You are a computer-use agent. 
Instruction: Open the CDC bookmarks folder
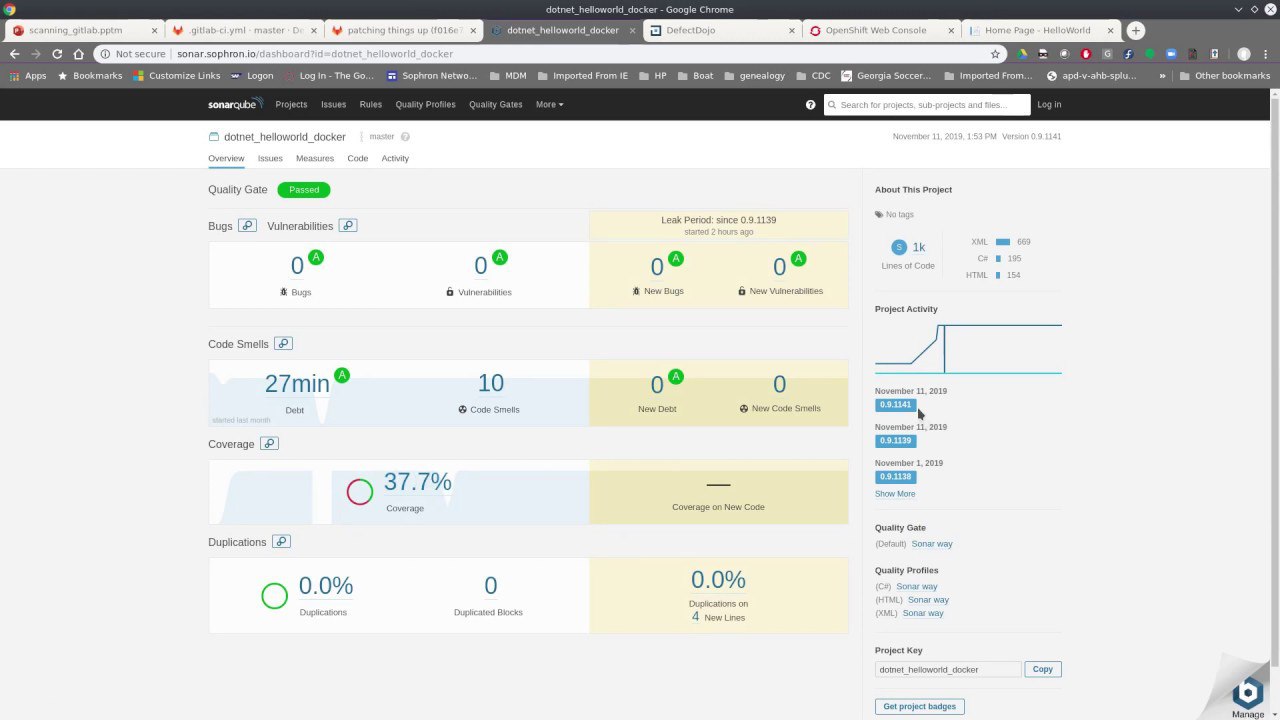[x=813, y=76]
